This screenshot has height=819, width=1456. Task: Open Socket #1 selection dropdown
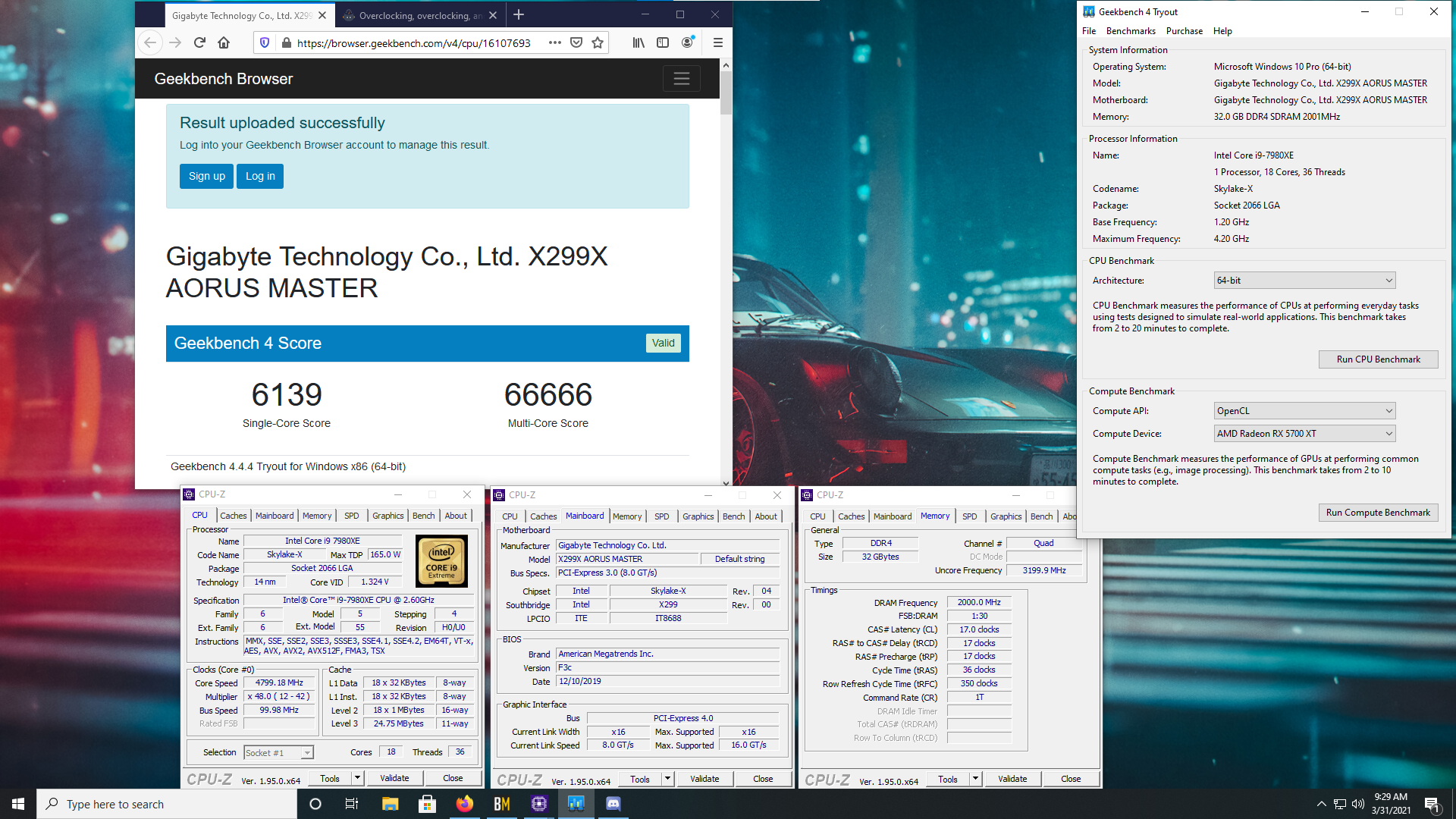[278, 752]
